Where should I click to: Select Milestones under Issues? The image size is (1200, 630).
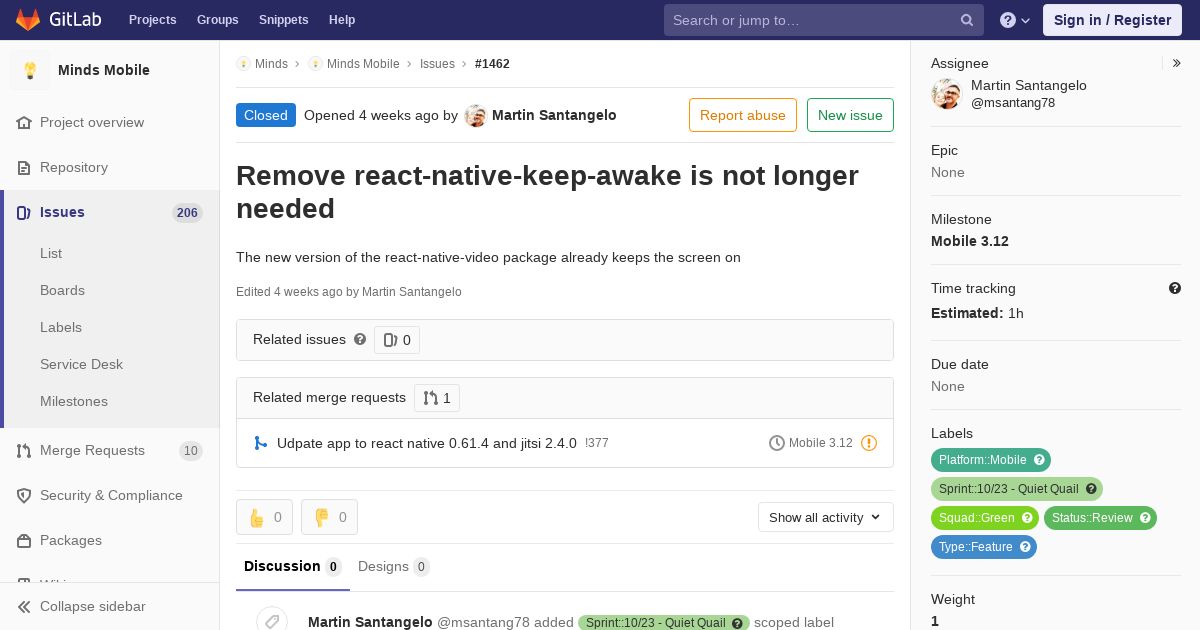coord(74,401)
